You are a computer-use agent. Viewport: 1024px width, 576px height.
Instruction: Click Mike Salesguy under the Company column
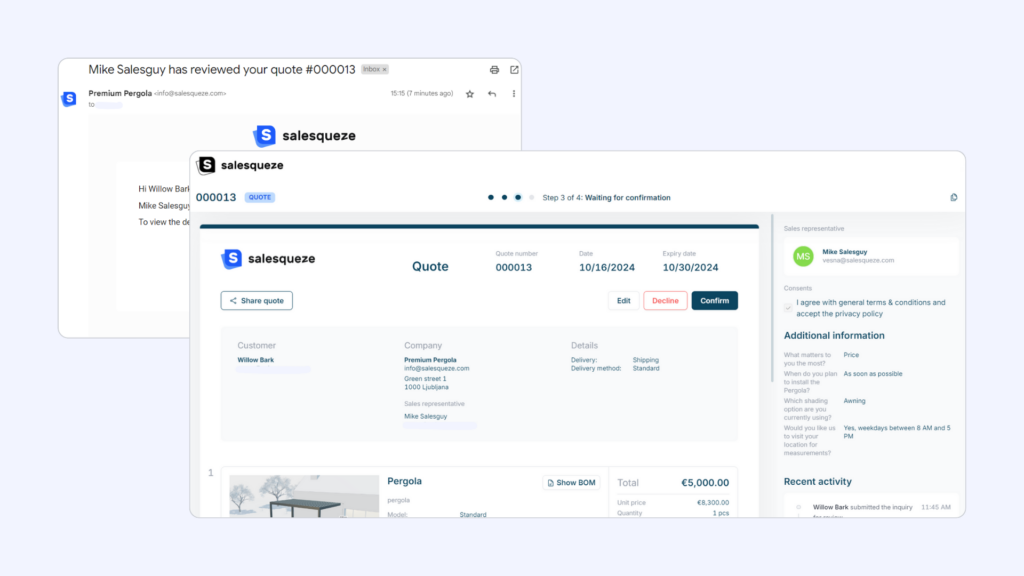tap(426, 416)
